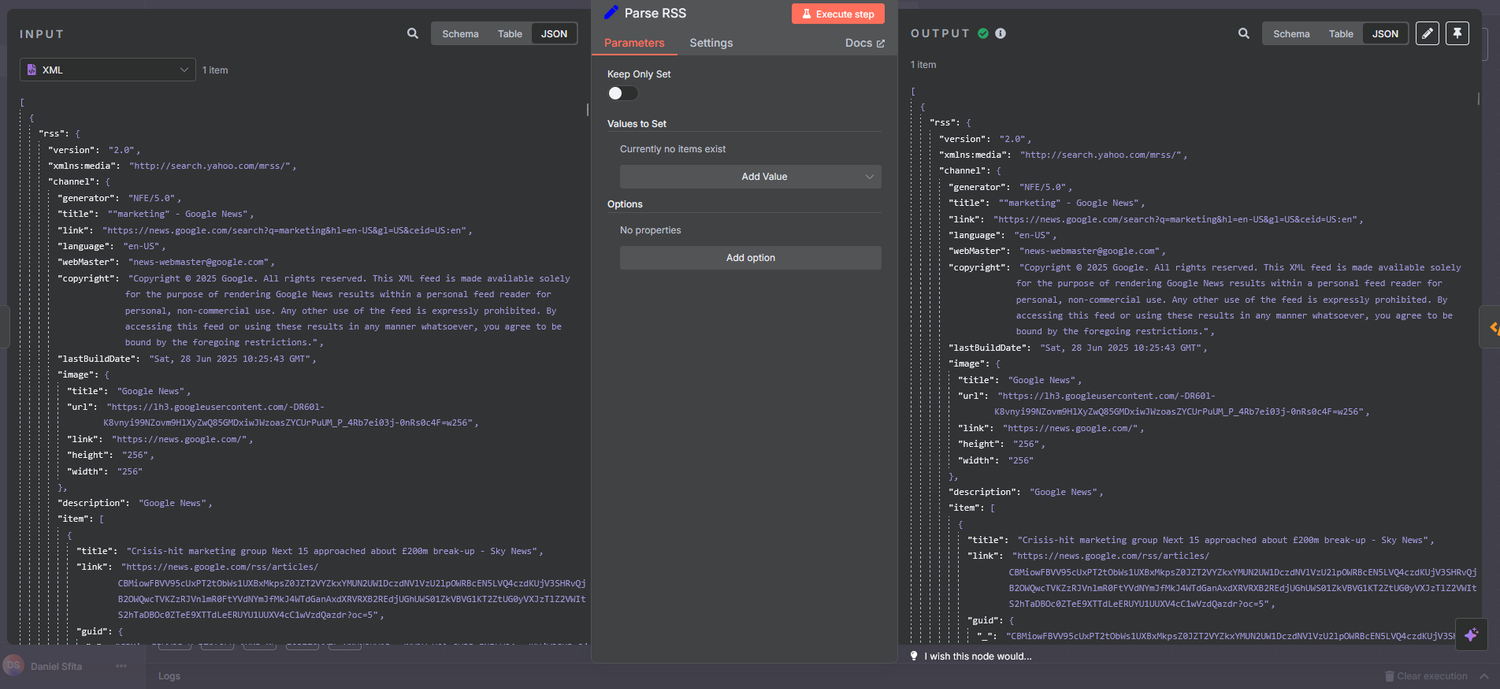The image size is (1500, 689).
Task: Switch to the Settings tab
Action: [711, 43]
